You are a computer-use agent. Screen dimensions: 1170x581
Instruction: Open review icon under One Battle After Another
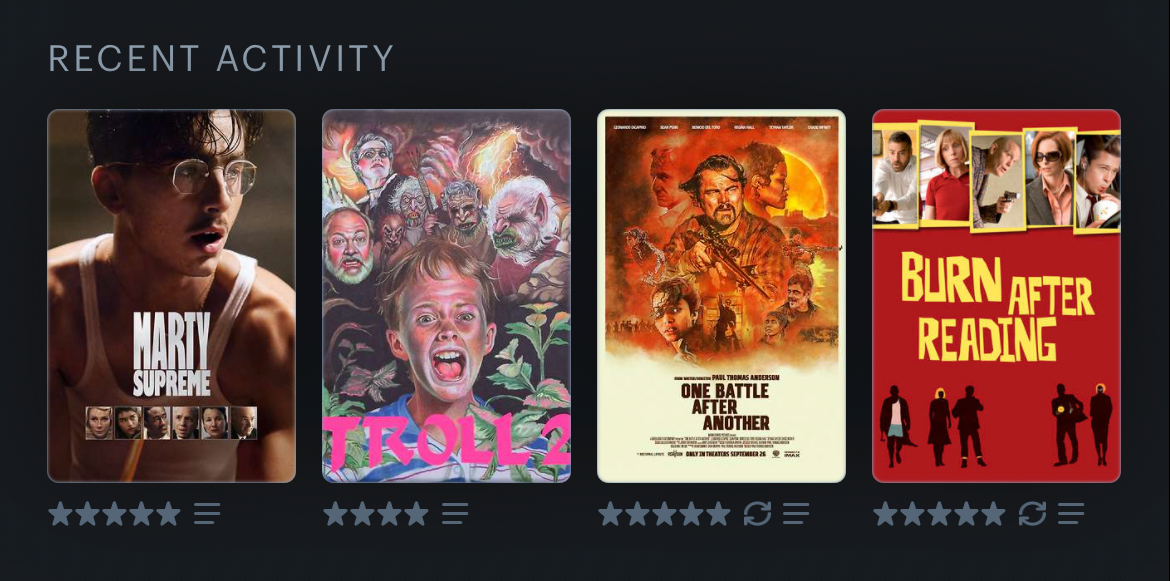(x=795, y=513)
